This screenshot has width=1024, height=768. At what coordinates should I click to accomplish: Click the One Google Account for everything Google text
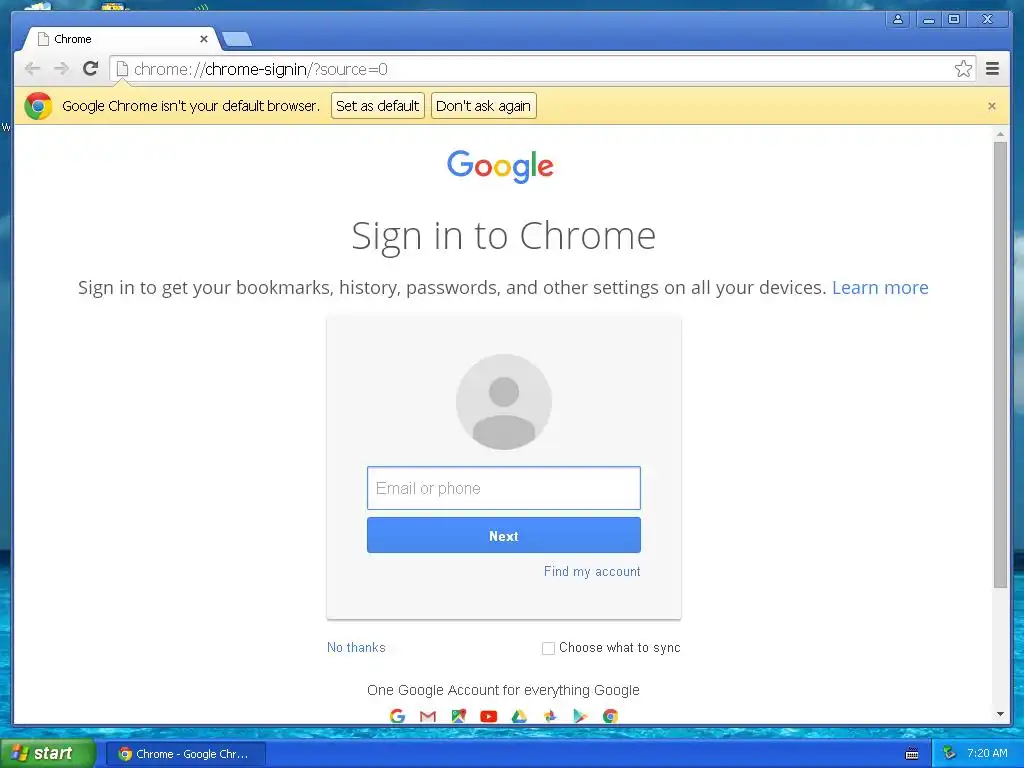pos(504,690)
